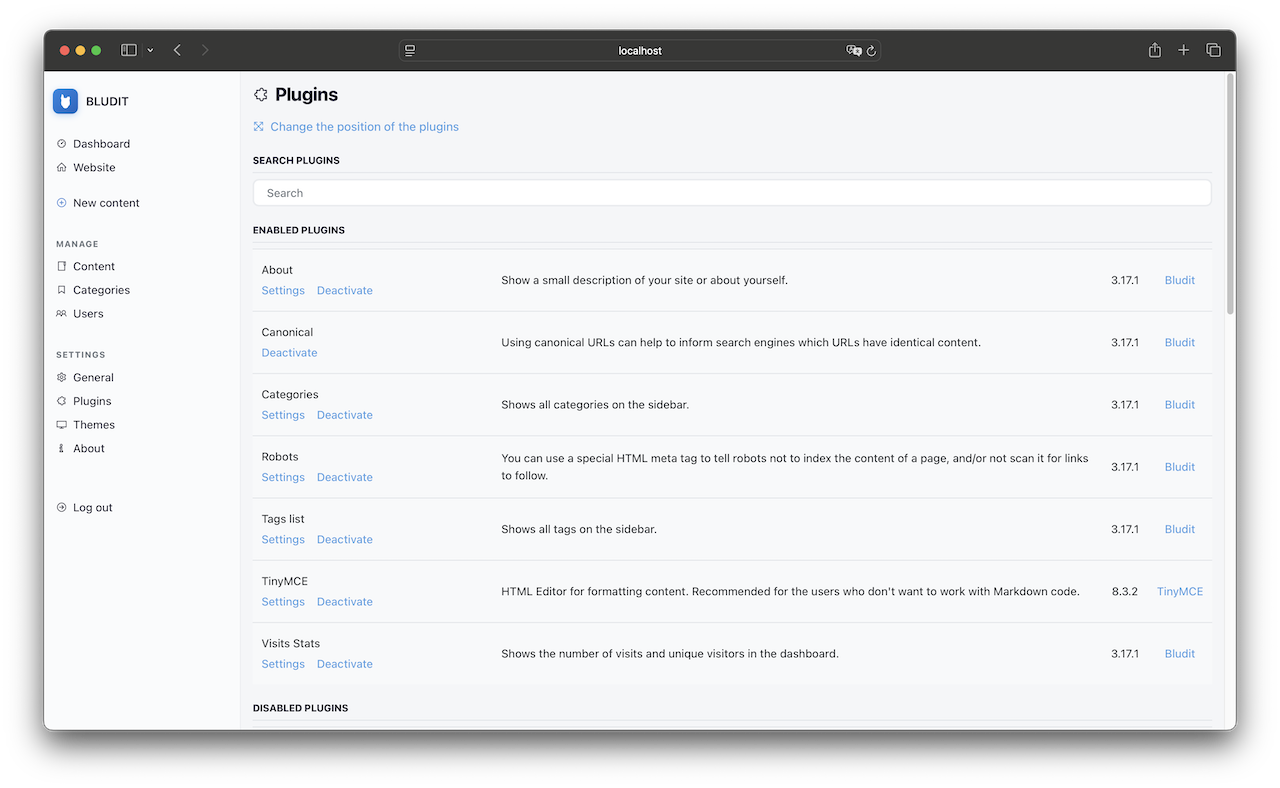
Task: Open Themes from the Settings section
Action: point(93,424)
